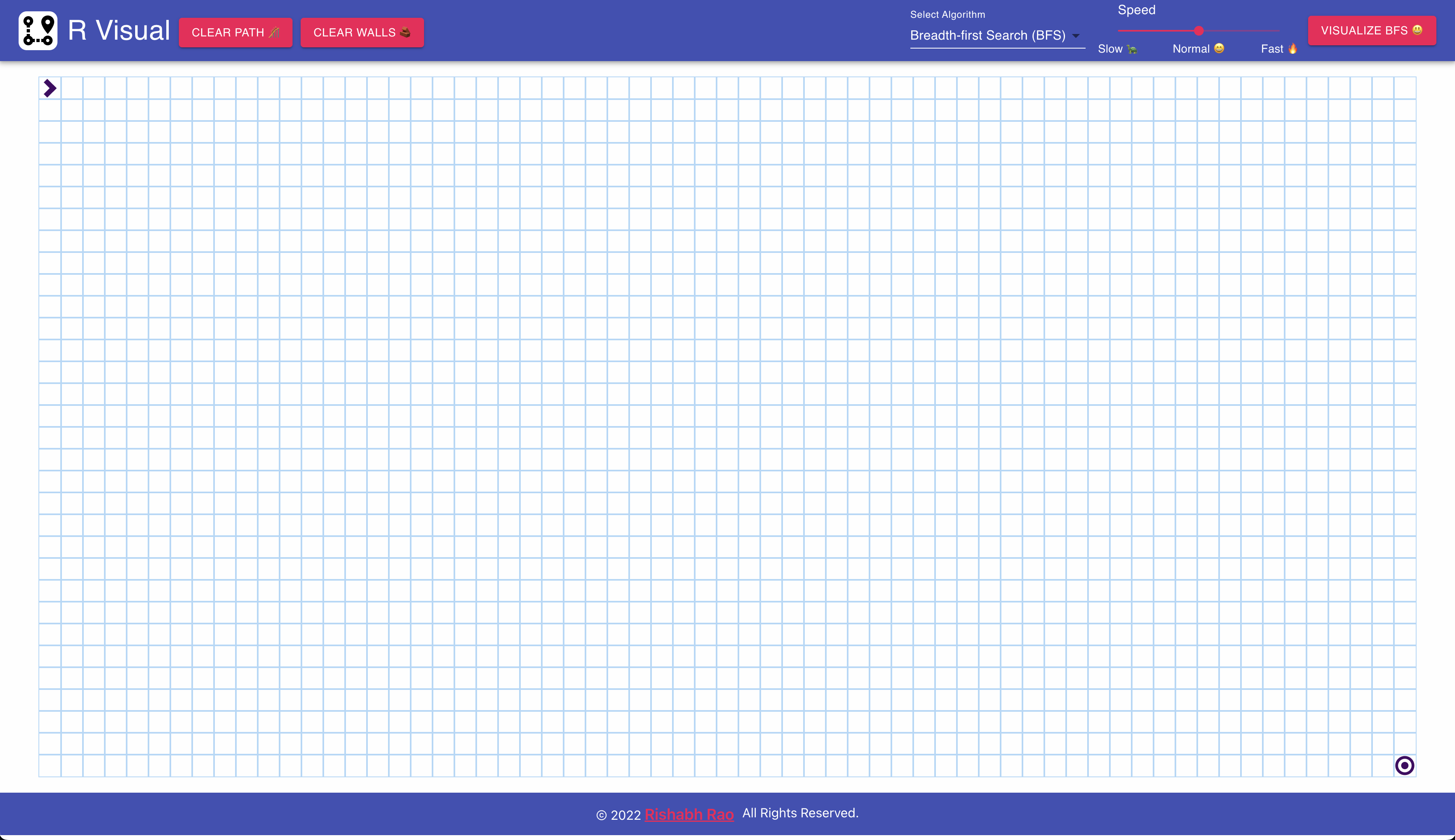Toggle a wall in the grid center
The width and height of the screenshot is (1455, 840).
pos(727,427)
